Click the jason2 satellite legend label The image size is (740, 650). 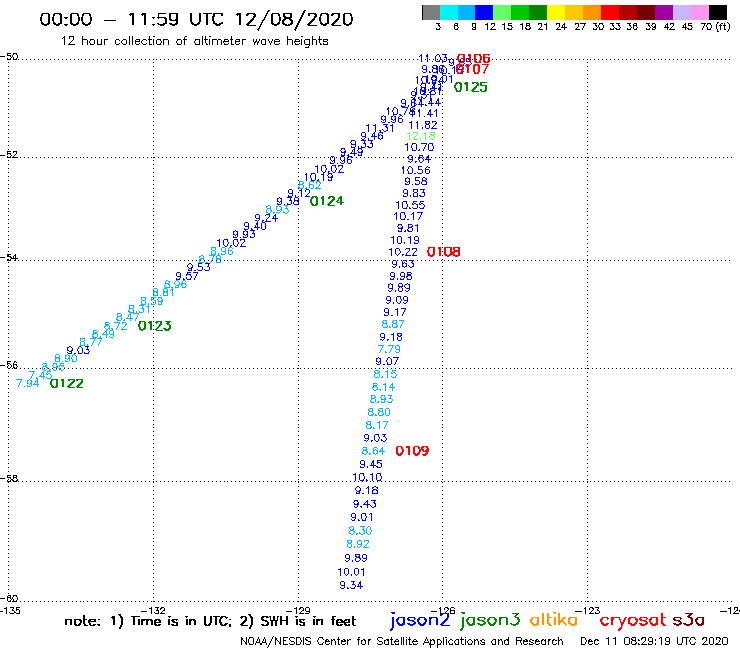[420, 620]
